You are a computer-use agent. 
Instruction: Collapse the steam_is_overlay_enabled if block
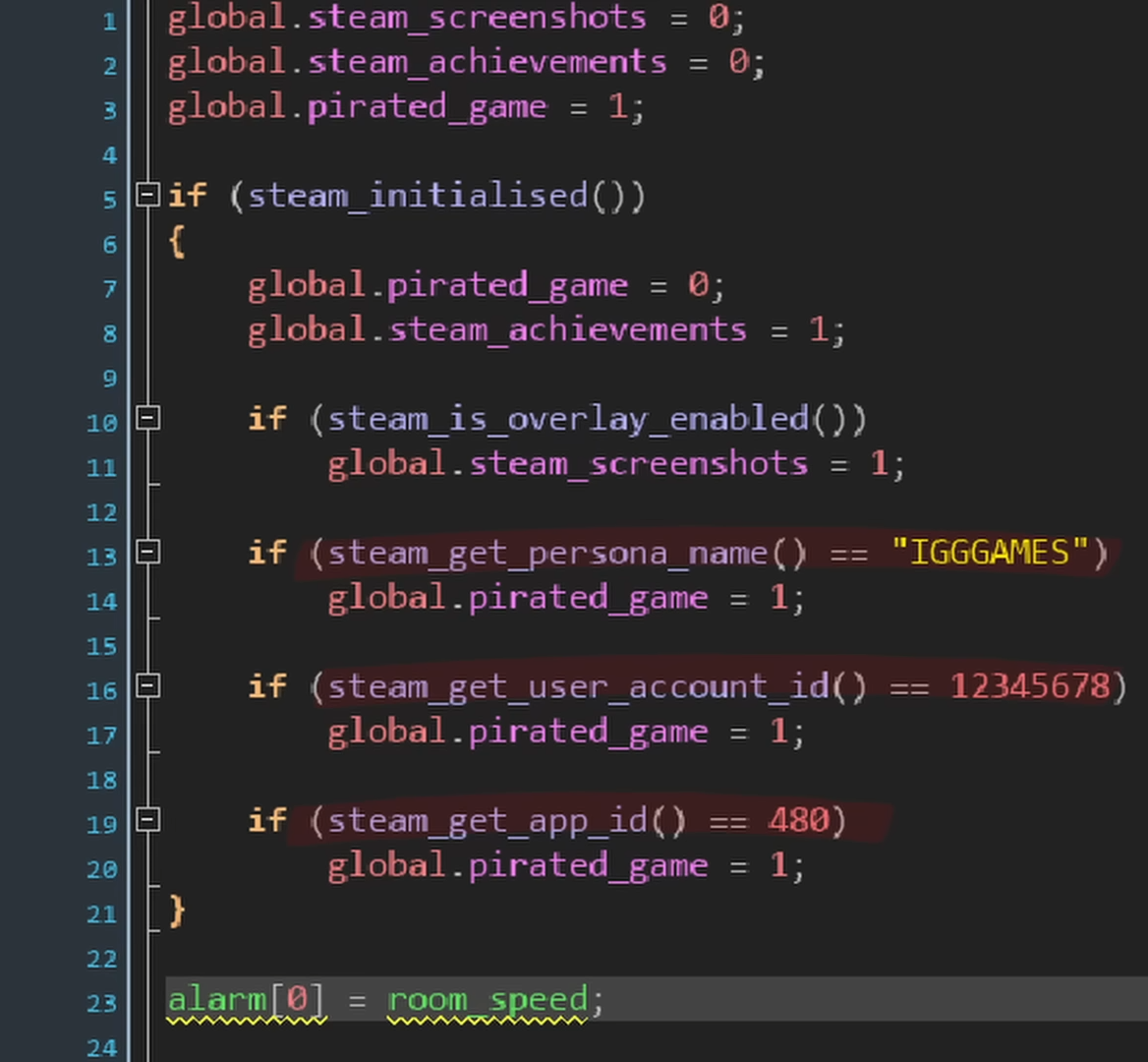(147, 418)
